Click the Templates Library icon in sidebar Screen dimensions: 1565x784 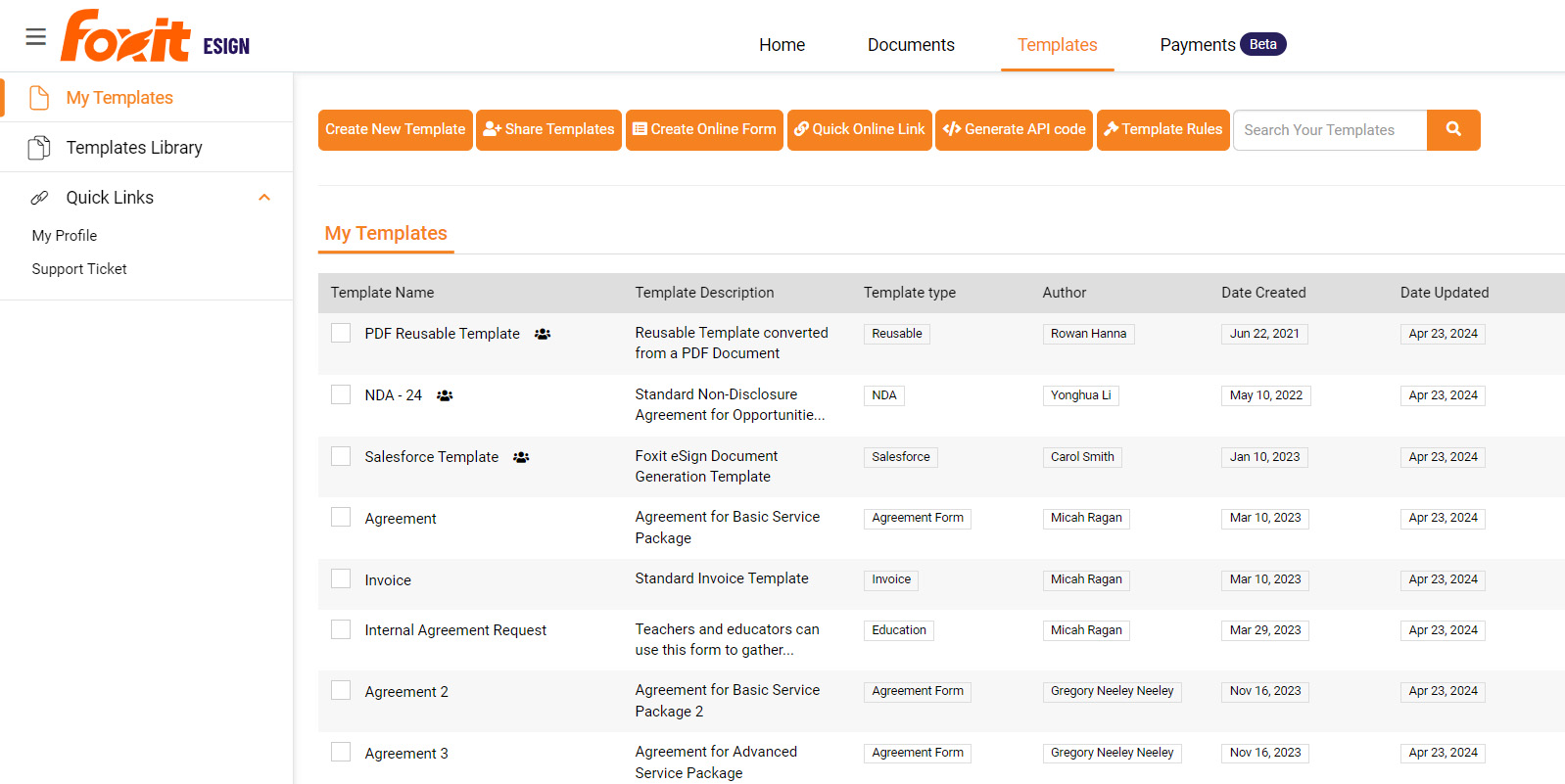tap(39, 148)
